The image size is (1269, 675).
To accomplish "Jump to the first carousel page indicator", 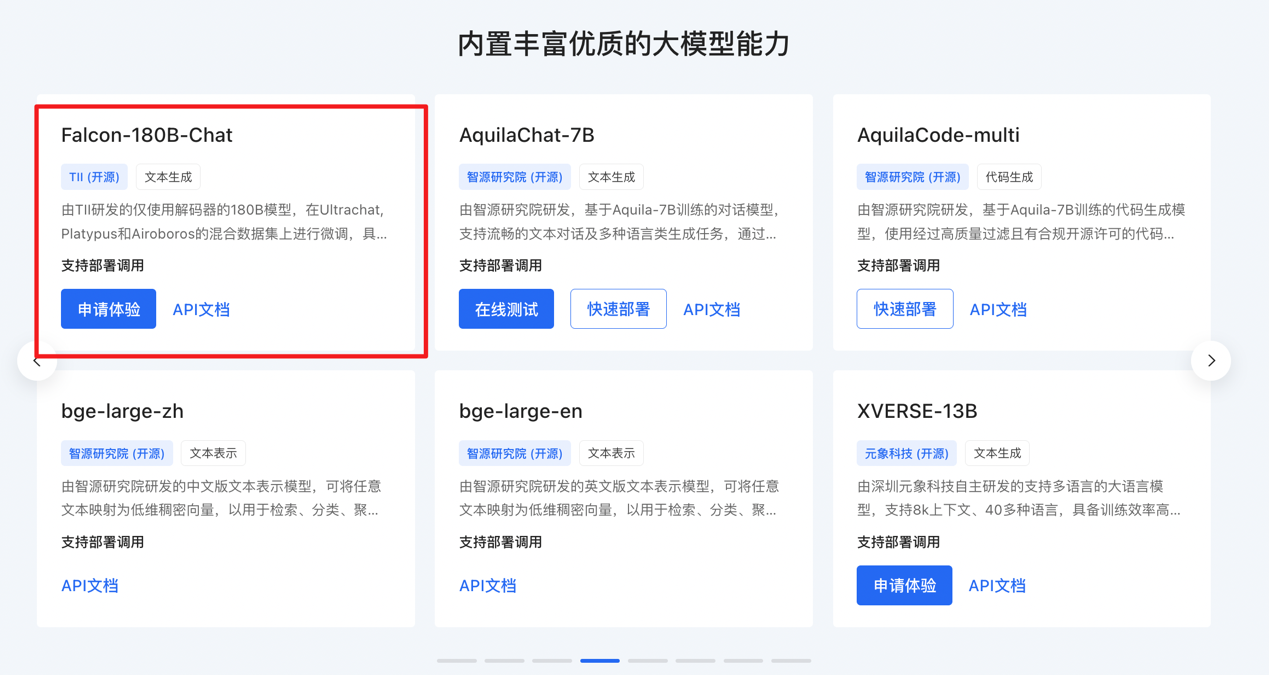I will coord(457,660).
